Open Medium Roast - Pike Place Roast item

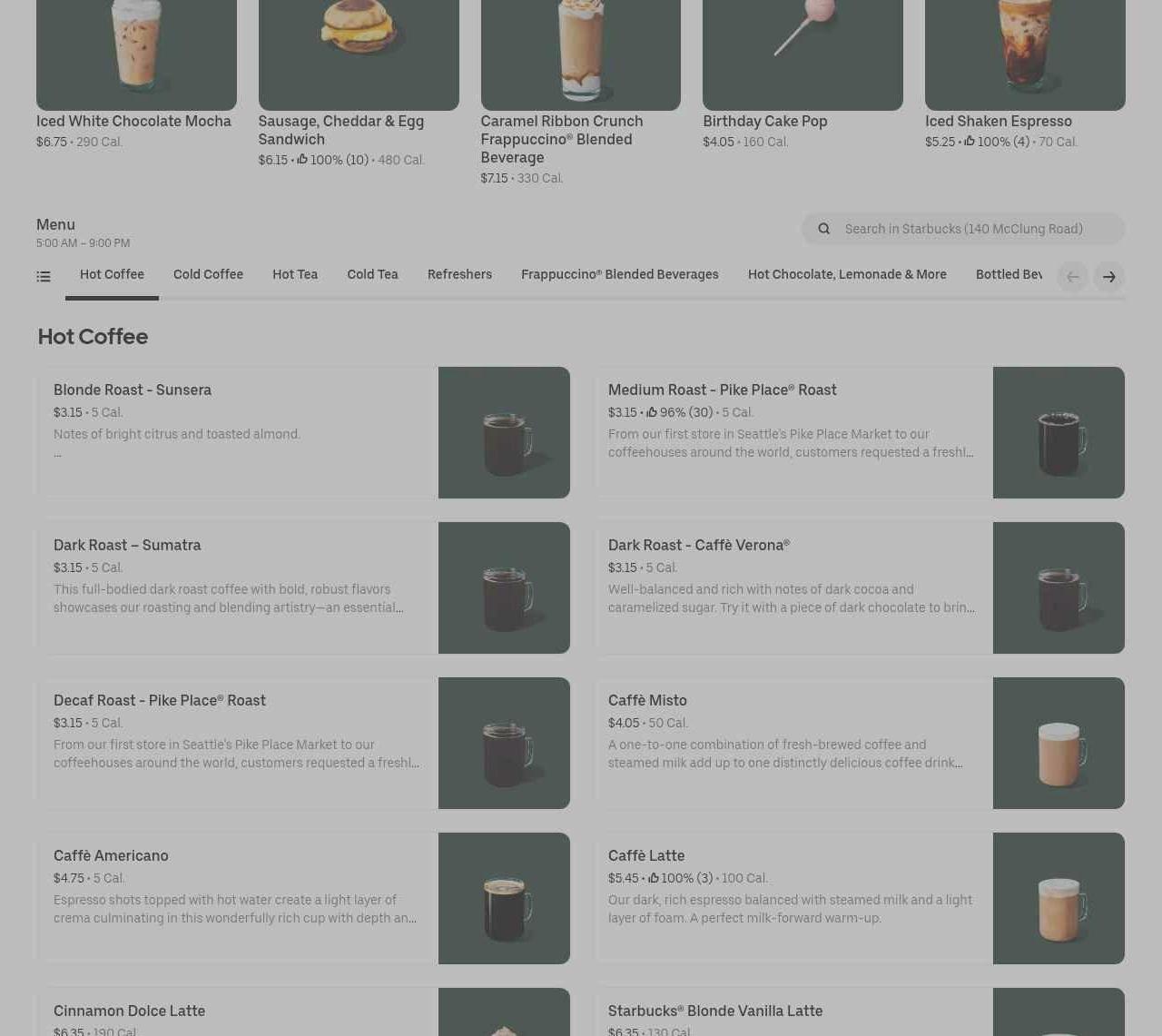point(860,432)
